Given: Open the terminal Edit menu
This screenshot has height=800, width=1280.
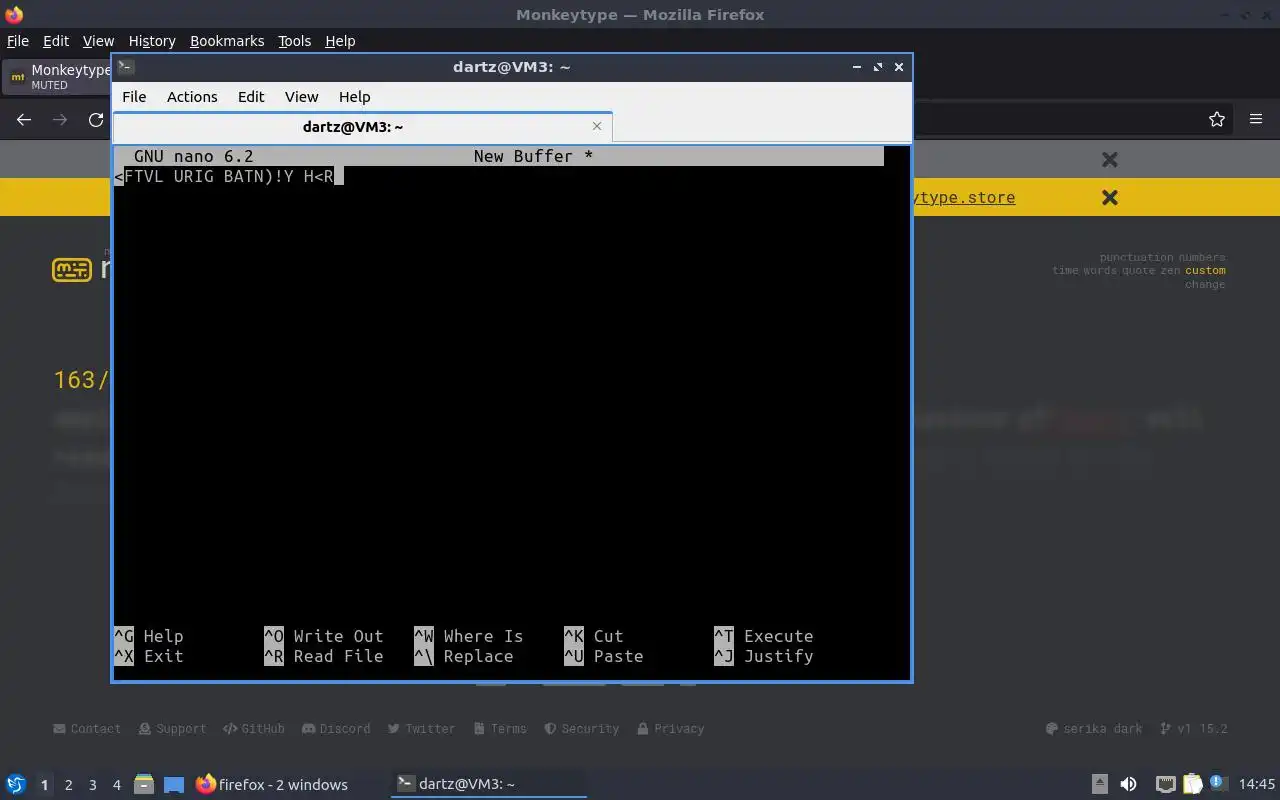Looking at the screenshot, I should tap(251, 97).
